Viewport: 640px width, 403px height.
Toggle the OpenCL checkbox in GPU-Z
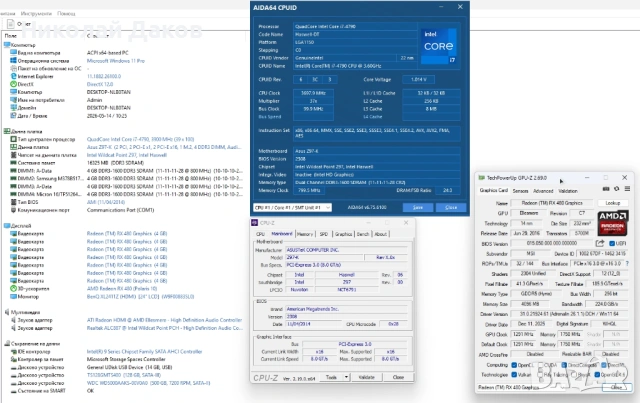coord(514,365)
